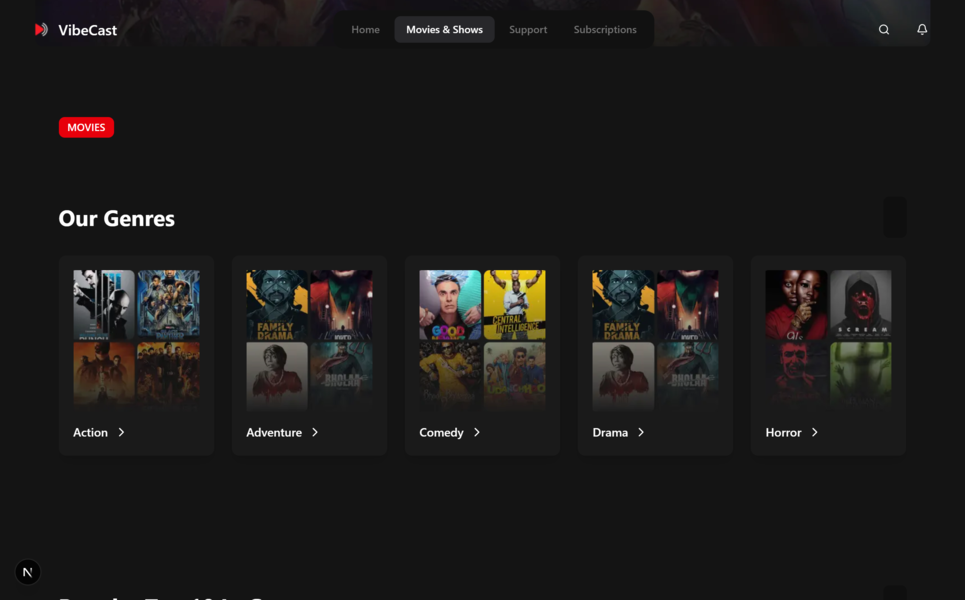Select the Movies & Shows tab
This screenshot has height=600, width=965.
(444, 30)
